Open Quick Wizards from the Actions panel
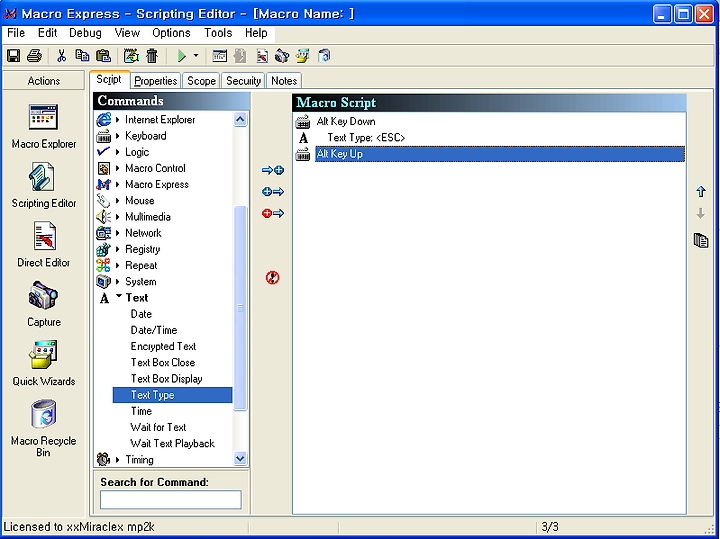This screenshot has width=720, height=539. pos(44,363)
